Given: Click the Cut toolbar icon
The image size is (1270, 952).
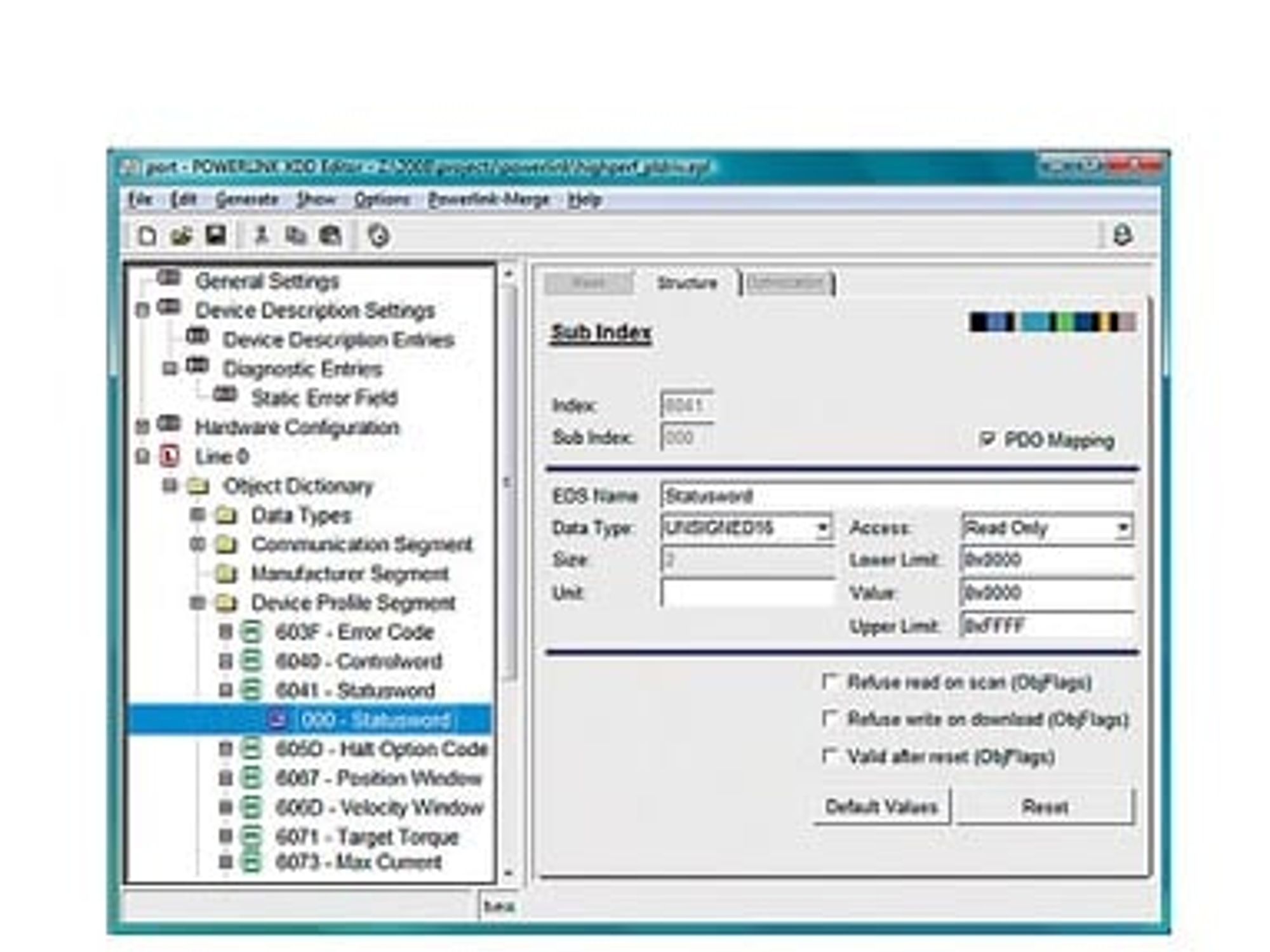Looking at the screenshot, I should pyautogui.click(x=261, y=235).
